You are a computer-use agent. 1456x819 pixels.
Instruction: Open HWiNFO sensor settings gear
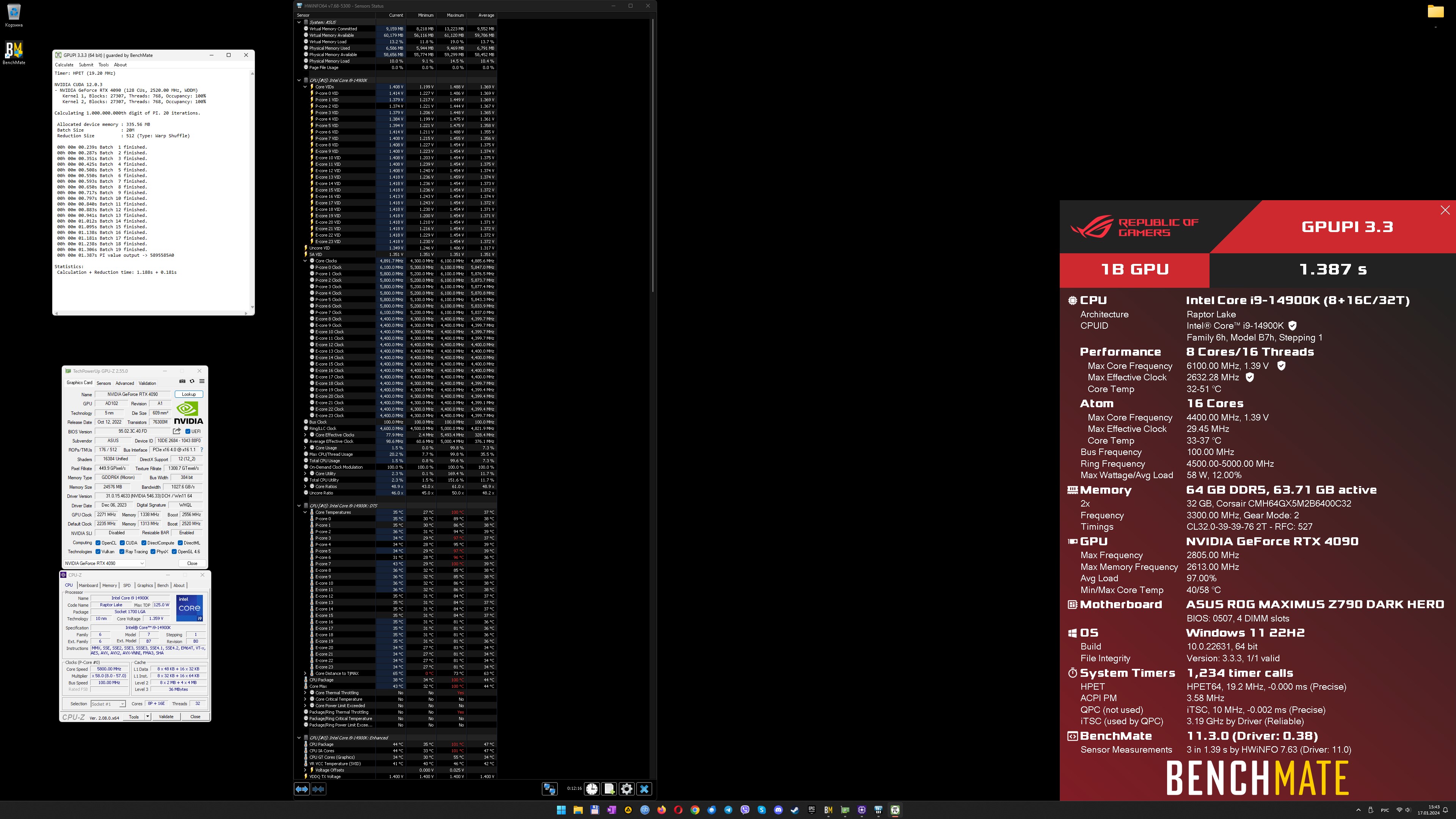point(627,789)
